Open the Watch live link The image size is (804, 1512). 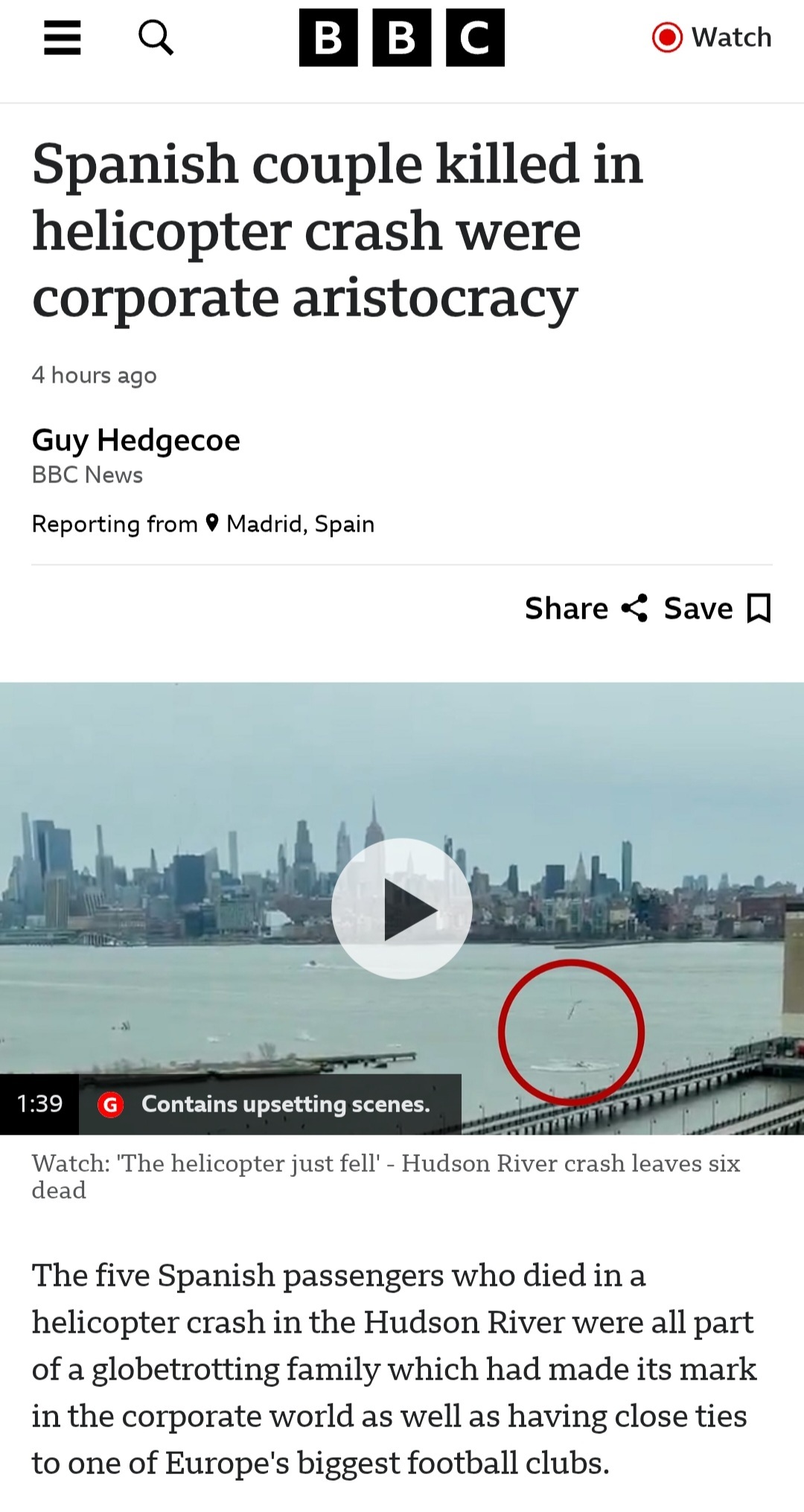(x=712, y=37)
